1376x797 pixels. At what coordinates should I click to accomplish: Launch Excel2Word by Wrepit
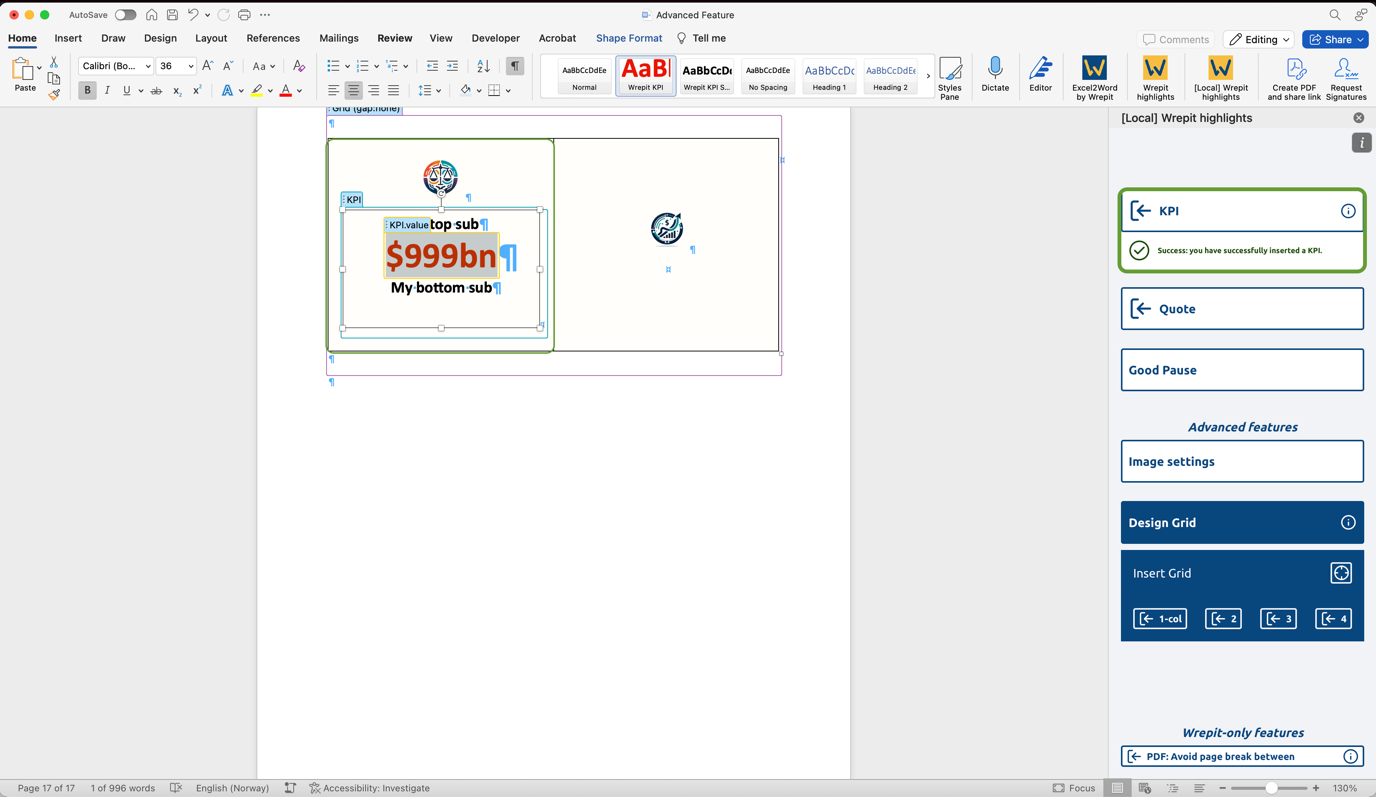tap(1094, 78)
